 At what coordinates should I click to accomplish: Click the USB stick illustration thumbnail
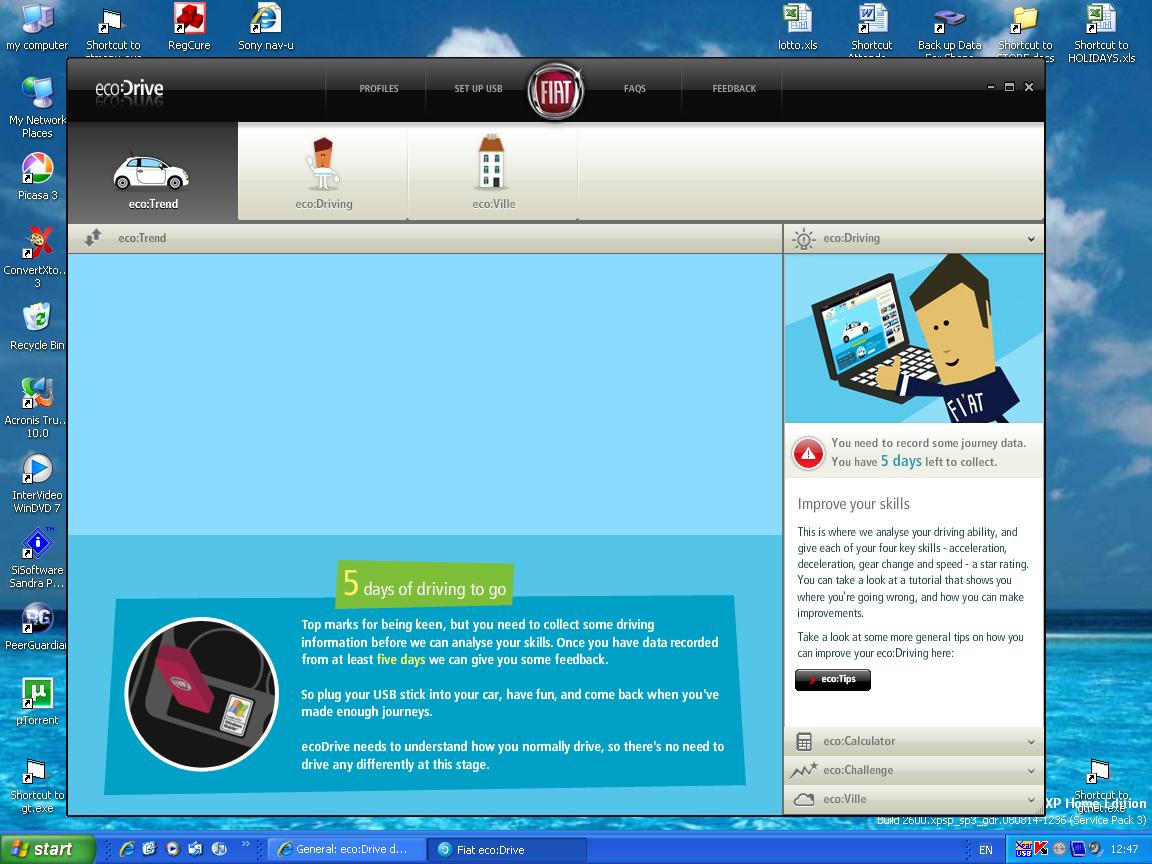click(x=201, y=694)
